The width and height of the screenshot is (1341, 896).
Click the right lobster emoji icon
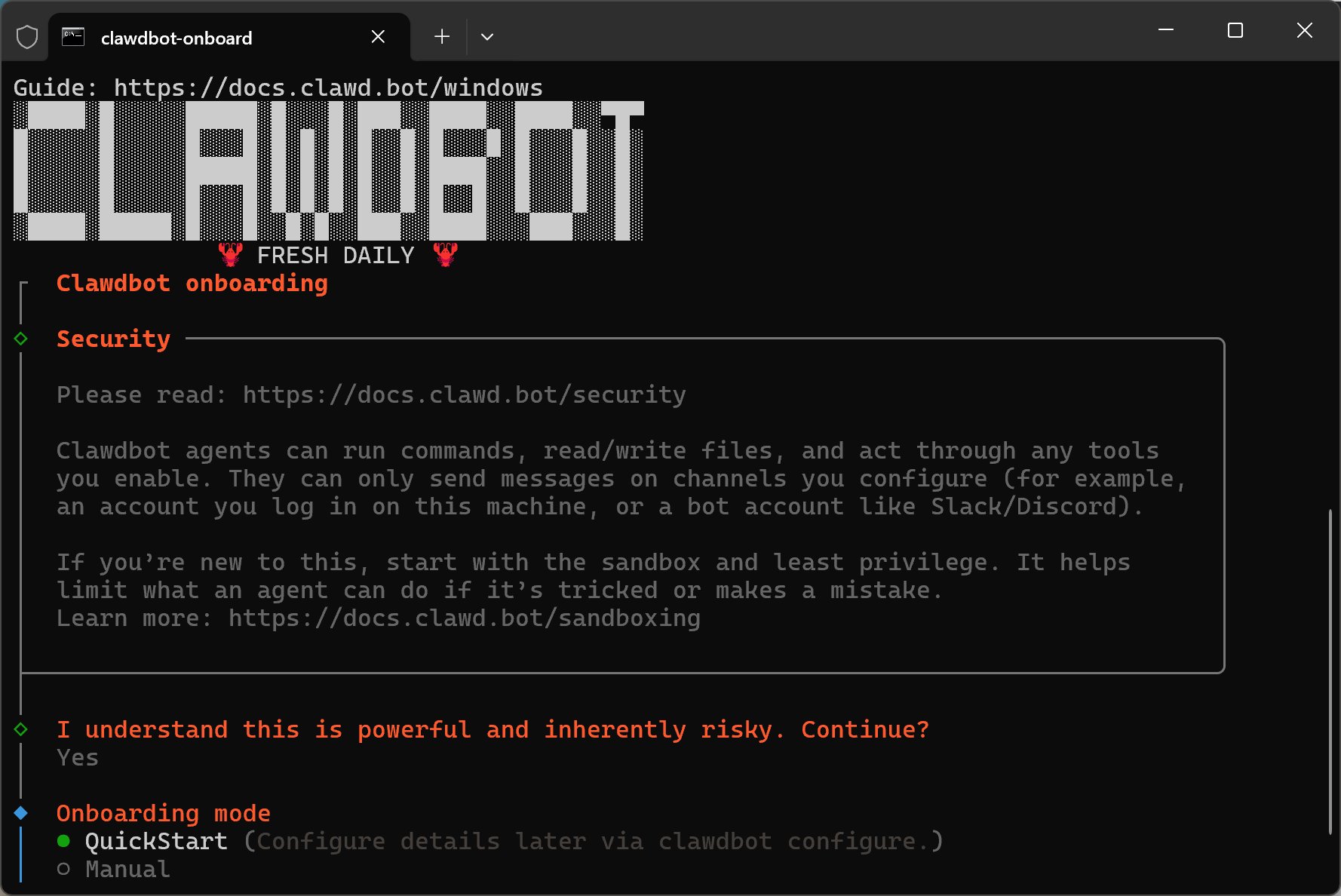click(x=446, y=254)
